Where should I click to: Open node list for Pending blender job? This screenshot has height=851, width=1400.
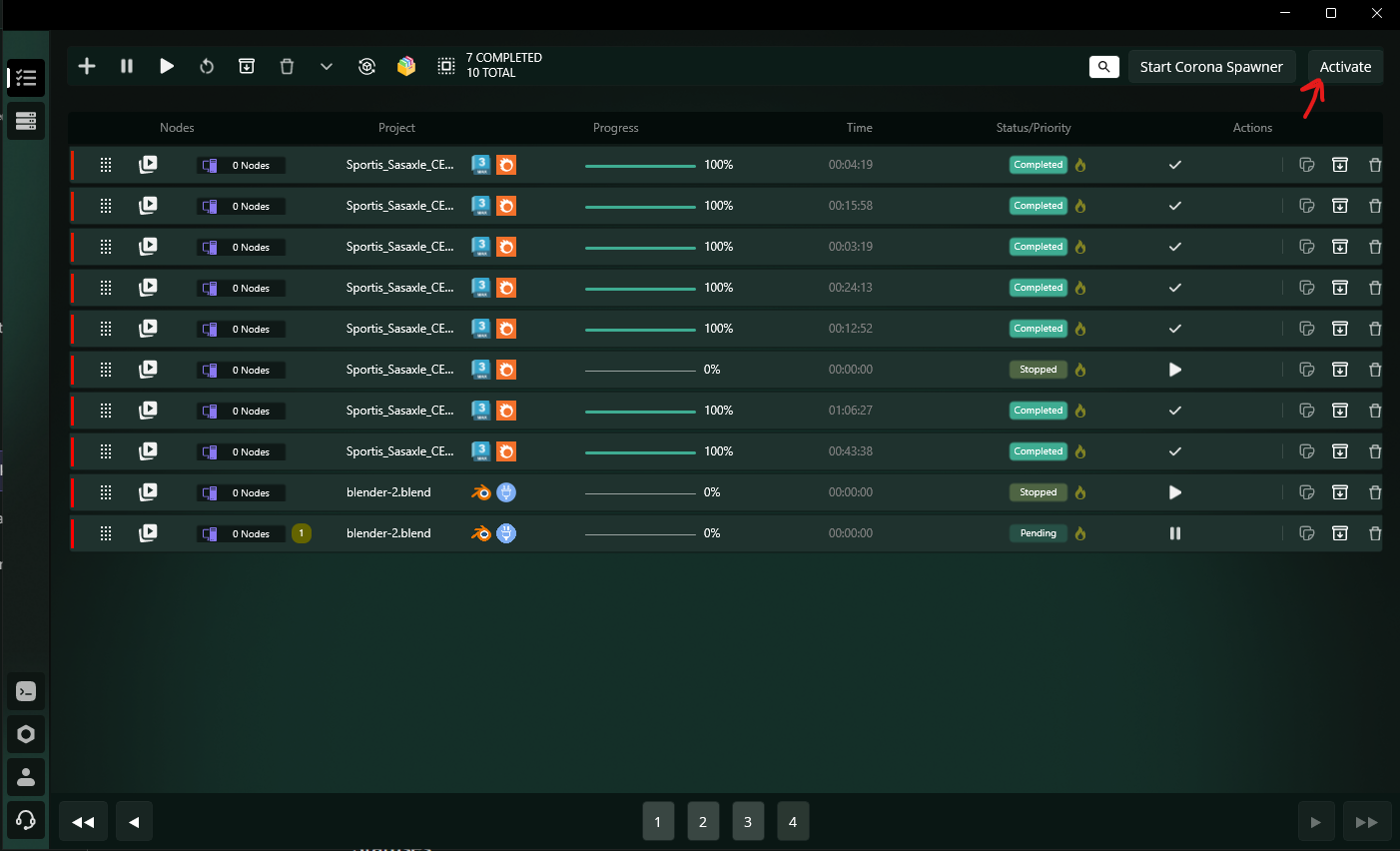click(x=241, y=533)
